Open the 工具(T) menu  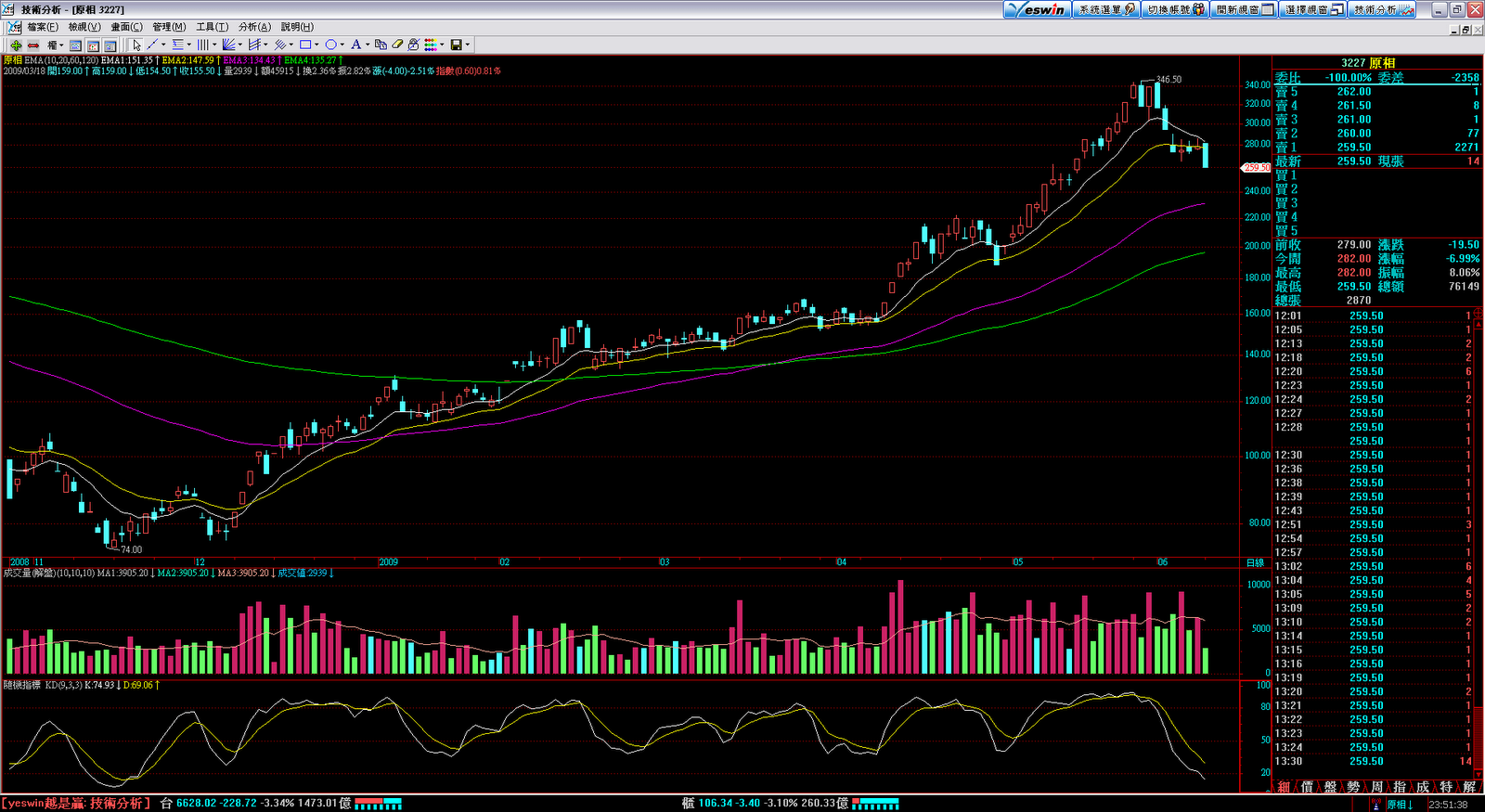212,27
